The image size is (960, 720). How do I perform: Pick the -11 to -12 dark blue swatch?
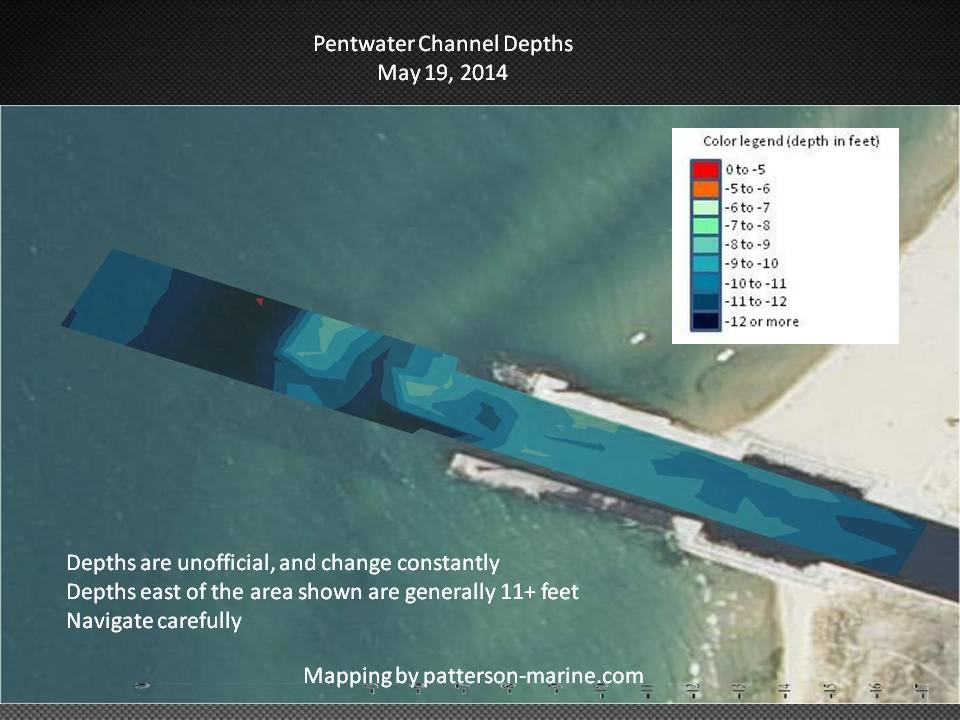coord(703,302)
